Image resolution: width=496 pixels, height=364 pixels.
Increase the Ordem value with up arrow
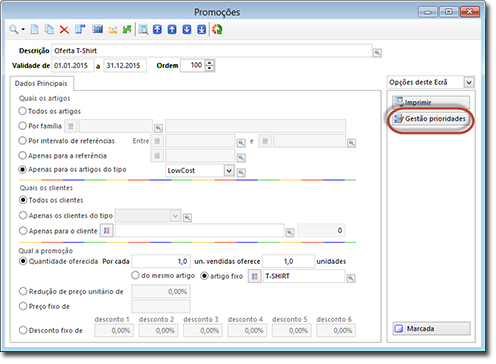pos(209,62)
